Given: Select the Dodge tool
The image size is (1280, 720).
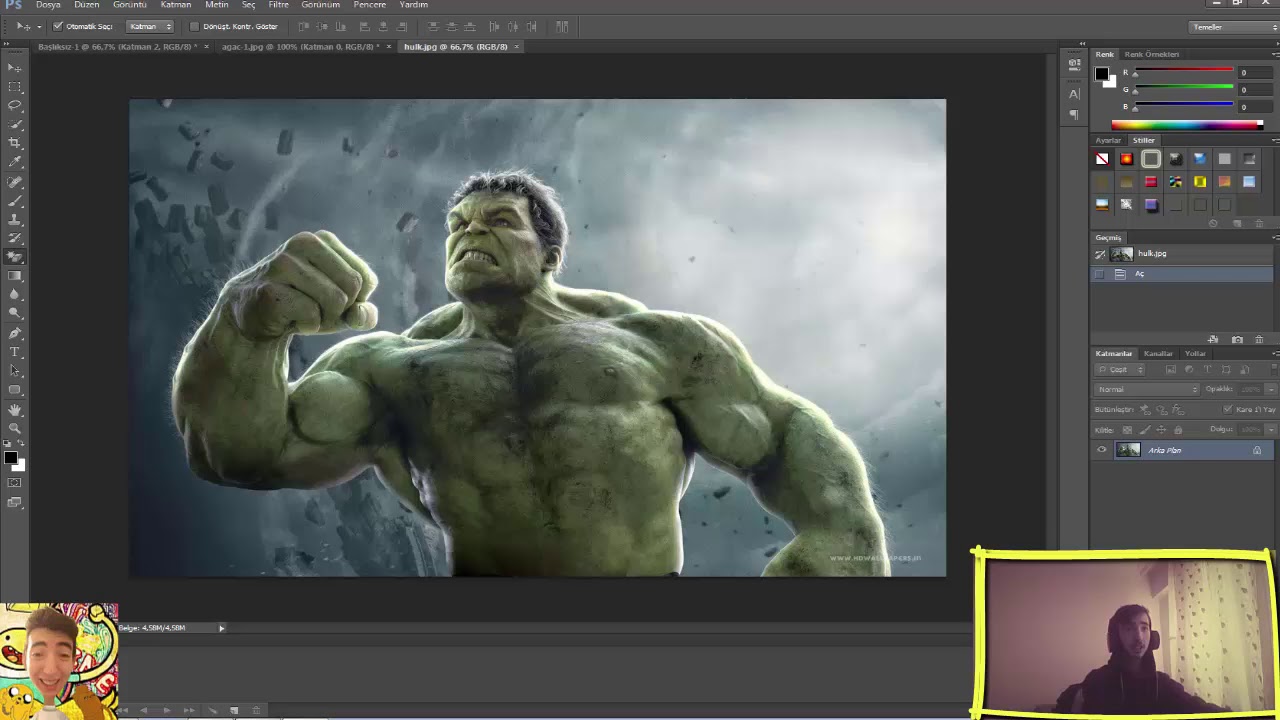Looking at the screenshot, I should pos(15,314).
